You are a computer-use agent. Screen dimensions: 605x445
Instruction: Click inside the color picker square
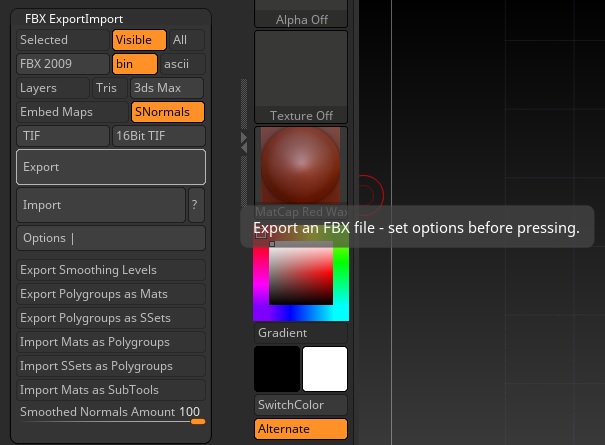[x=301, y=276]
